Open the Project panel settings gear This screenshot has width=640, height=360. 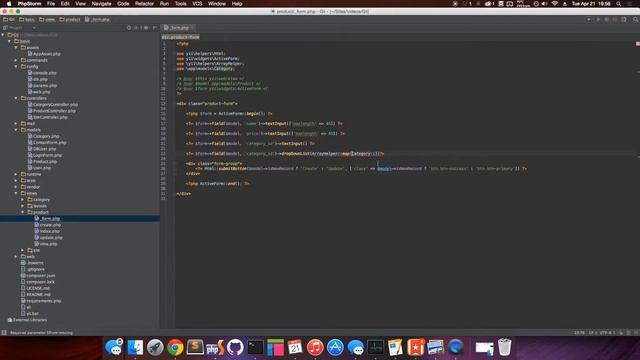coord(146,28)
